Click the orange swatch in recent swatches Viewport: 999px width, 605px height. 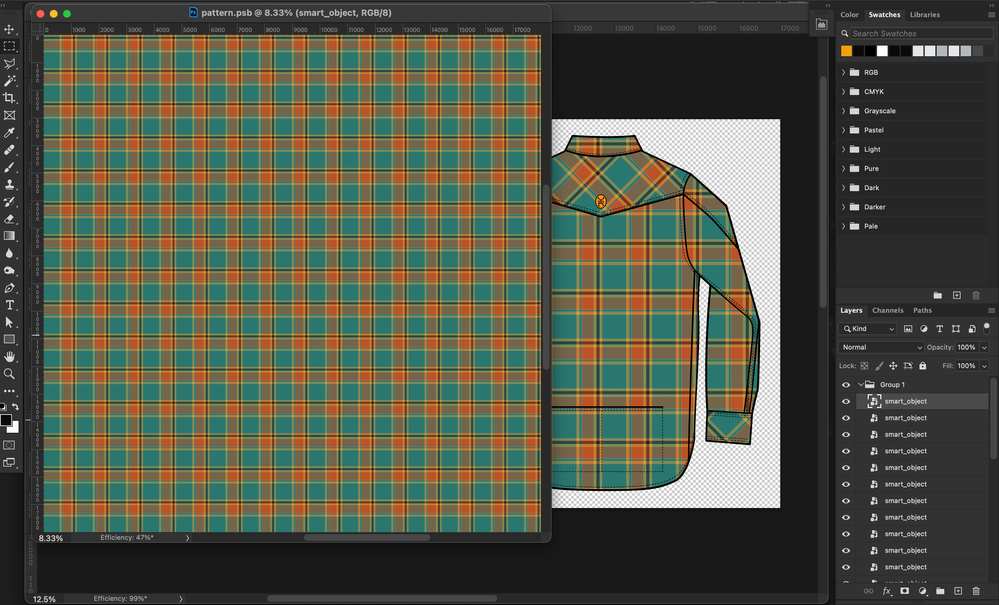coord(847,51)
